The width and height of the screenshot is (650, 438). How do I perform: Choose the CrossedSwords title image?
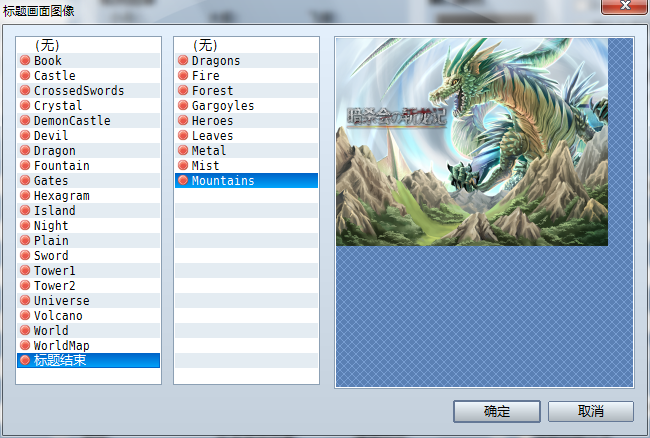(88, 90)
